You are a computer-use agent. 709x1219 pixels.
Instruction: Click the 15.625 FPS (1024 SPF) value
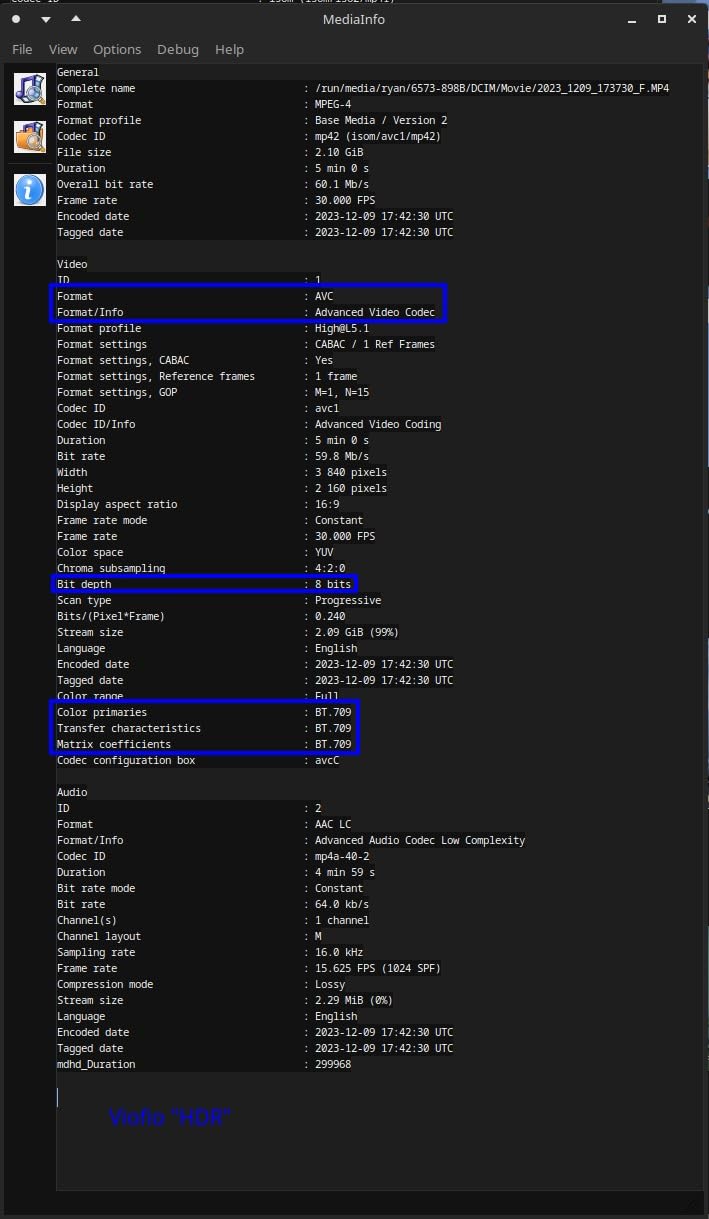(378, 968)
